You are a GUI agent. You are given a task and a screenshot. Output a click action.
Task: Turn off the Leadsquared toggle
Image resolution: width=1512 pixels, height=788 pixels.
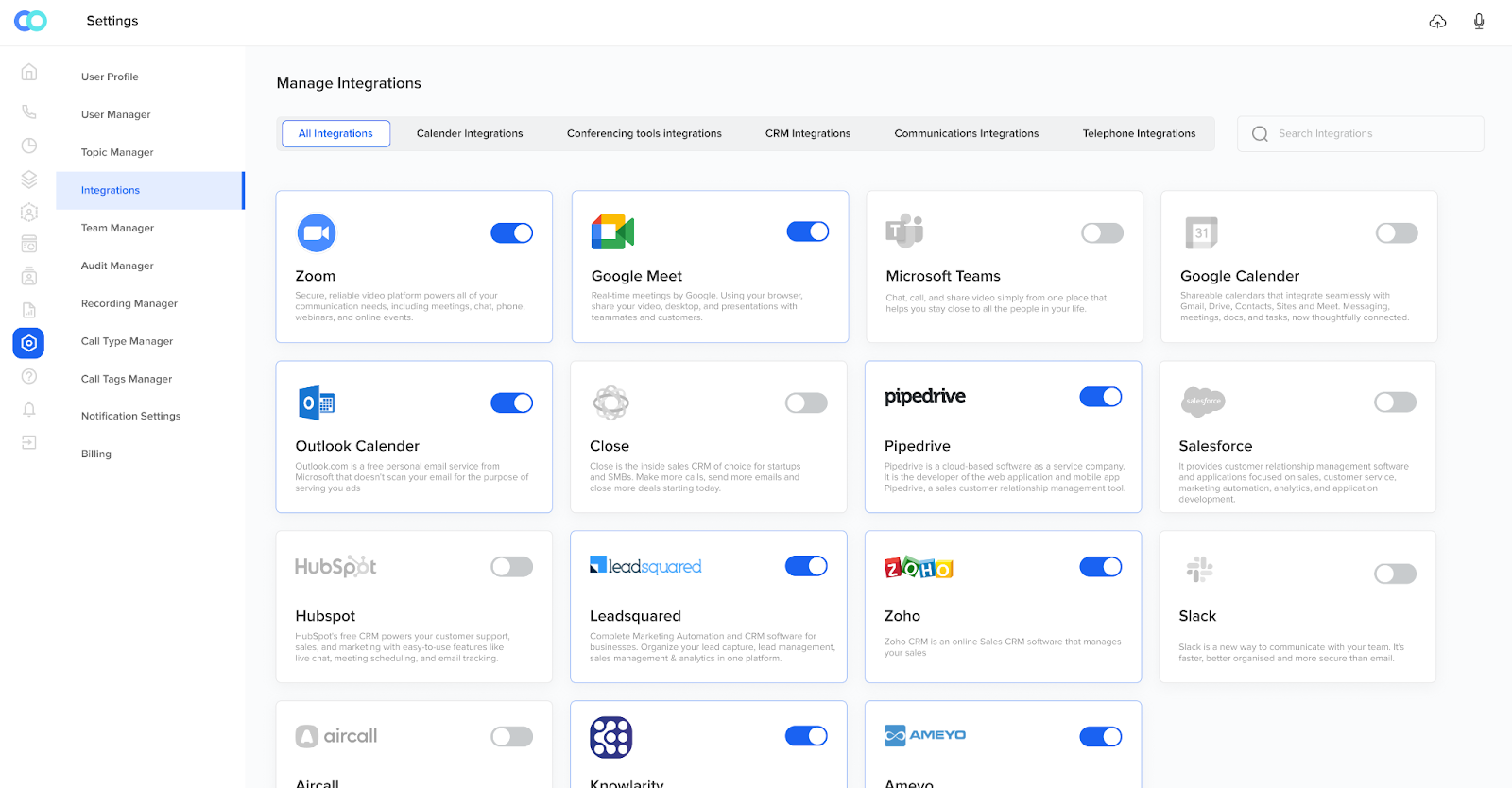point(806,566)
